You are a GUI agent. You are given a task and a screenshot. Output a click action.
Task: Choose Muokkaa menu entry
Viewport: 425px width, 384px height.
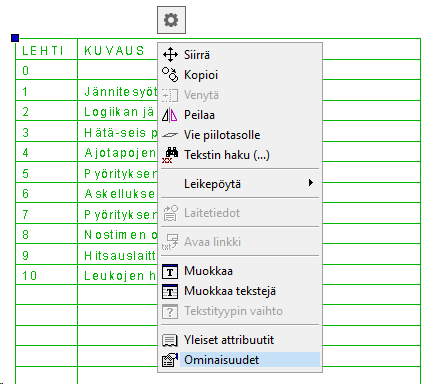pyautogui.click(x=240, y=271)
